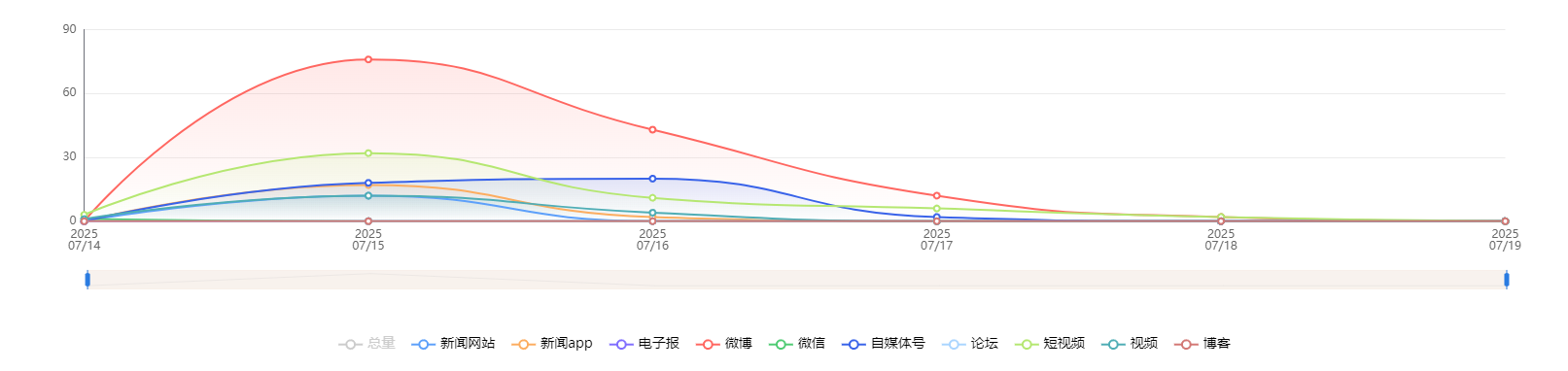The height and width of the screenshot is (371, 1568).
Task: Click the teal 视频 legend icon
Action: (x=1113, y=344)
